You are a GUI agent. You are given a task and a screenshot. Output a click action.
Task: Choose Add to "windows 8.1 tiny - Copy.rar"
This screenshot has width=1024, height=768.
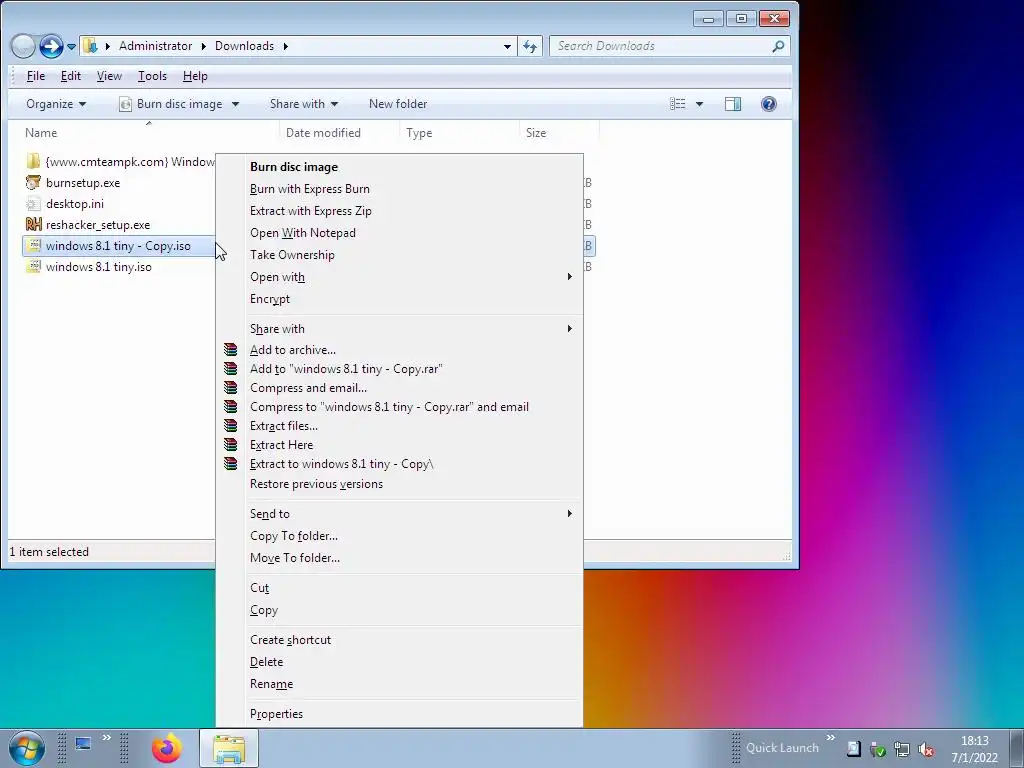coord(400,369)
